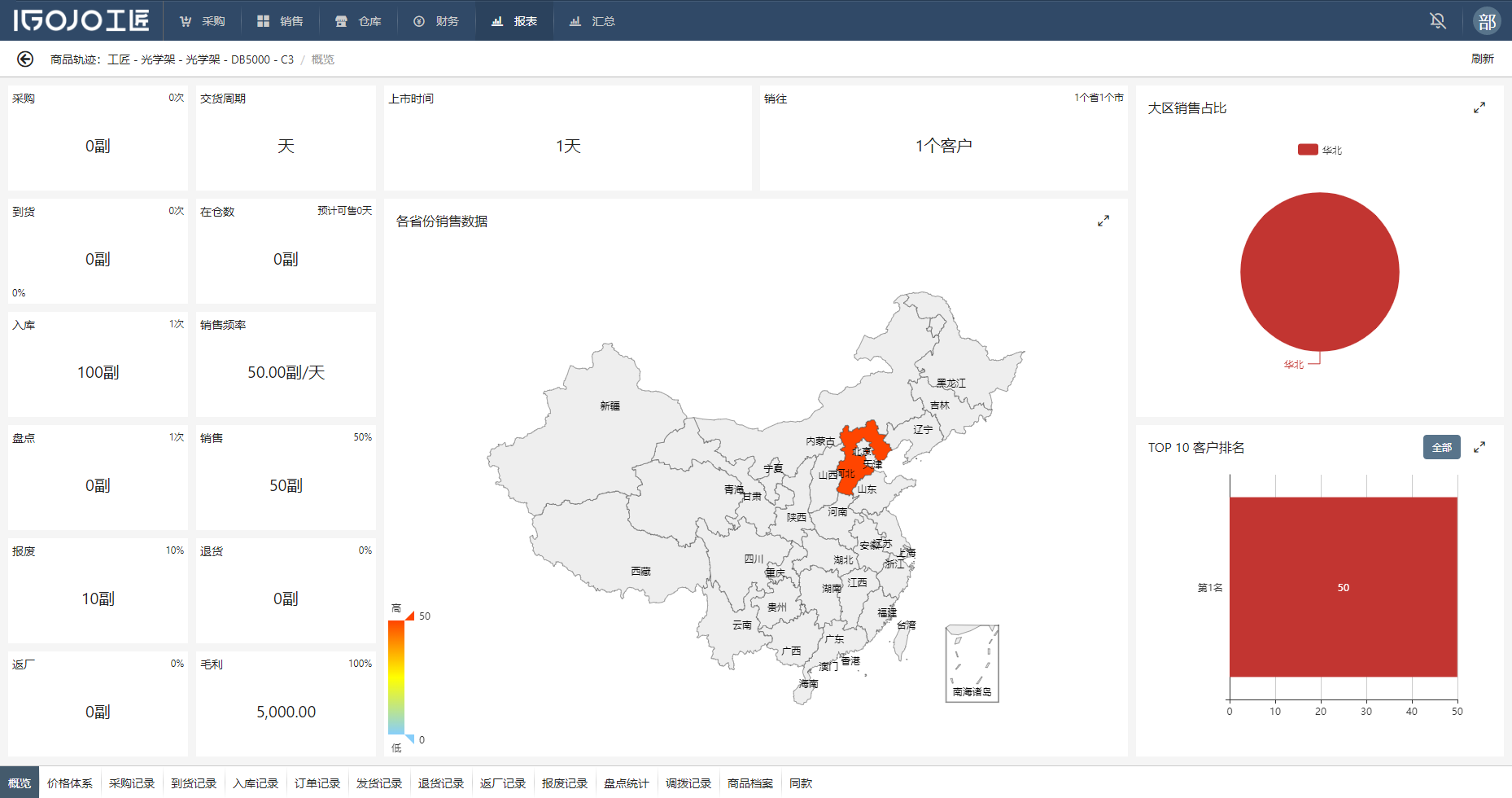Viewport: 1512px width, 798px height.
Task: Click the low-end handle of map color scale
Action: 410,739
